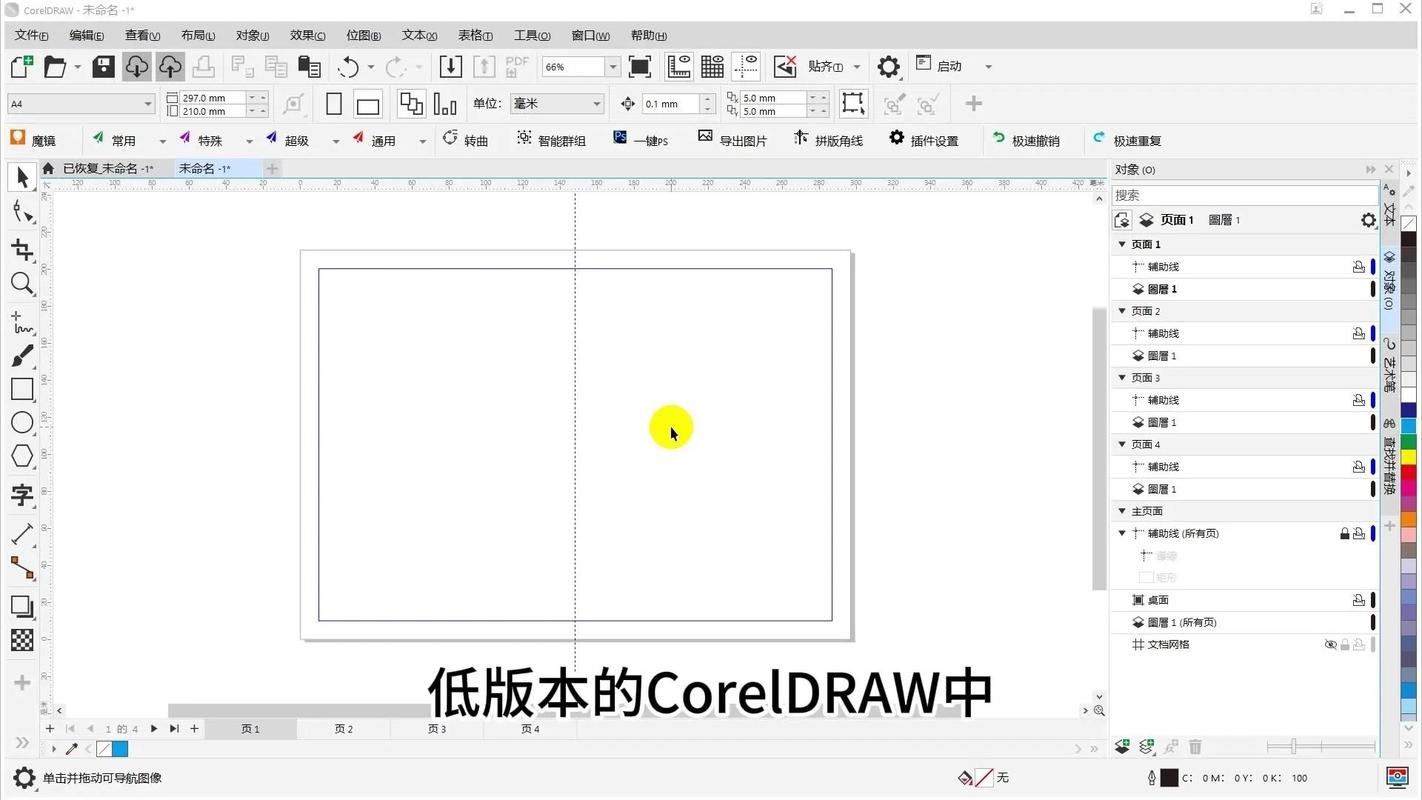This screenshot has height=800, width=1422.
Task: Select the Rectangle tool
Action: tap(22, 389)
